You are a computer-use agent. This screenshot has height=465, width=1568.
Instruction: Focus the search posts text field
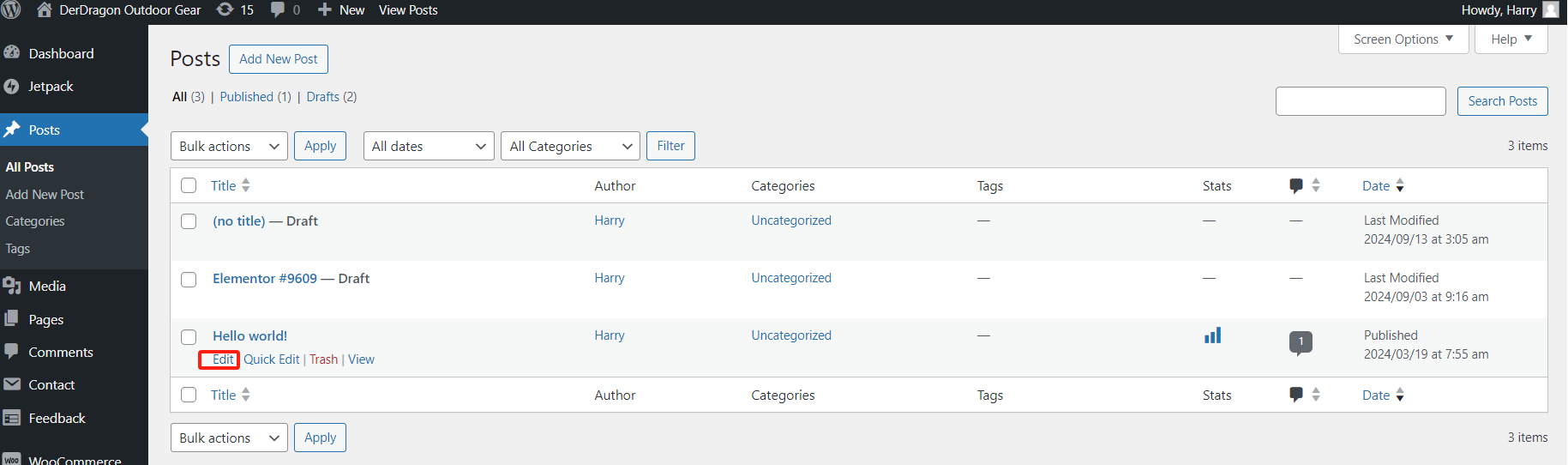click(1360, 101)
